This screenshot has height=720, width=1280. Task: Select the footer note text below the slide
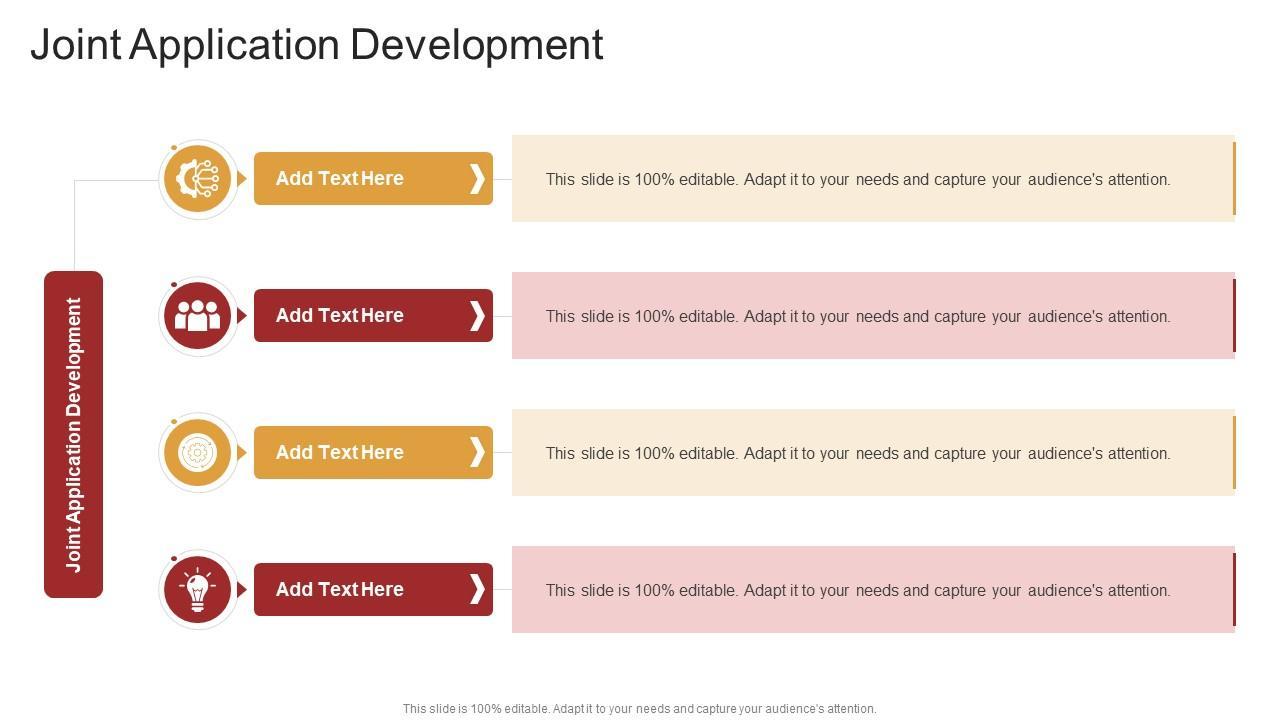tap(639, 709)
